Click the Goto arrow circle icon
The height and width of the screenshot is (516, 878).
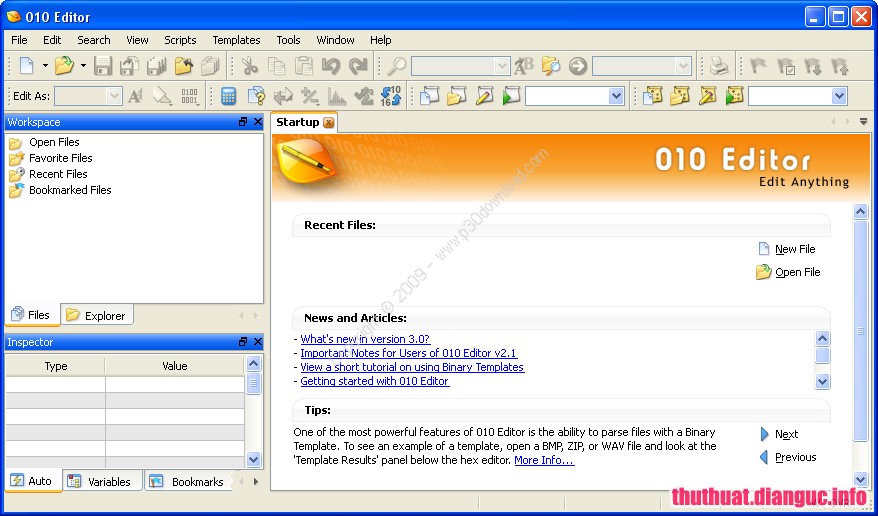(x=578, y=66)
